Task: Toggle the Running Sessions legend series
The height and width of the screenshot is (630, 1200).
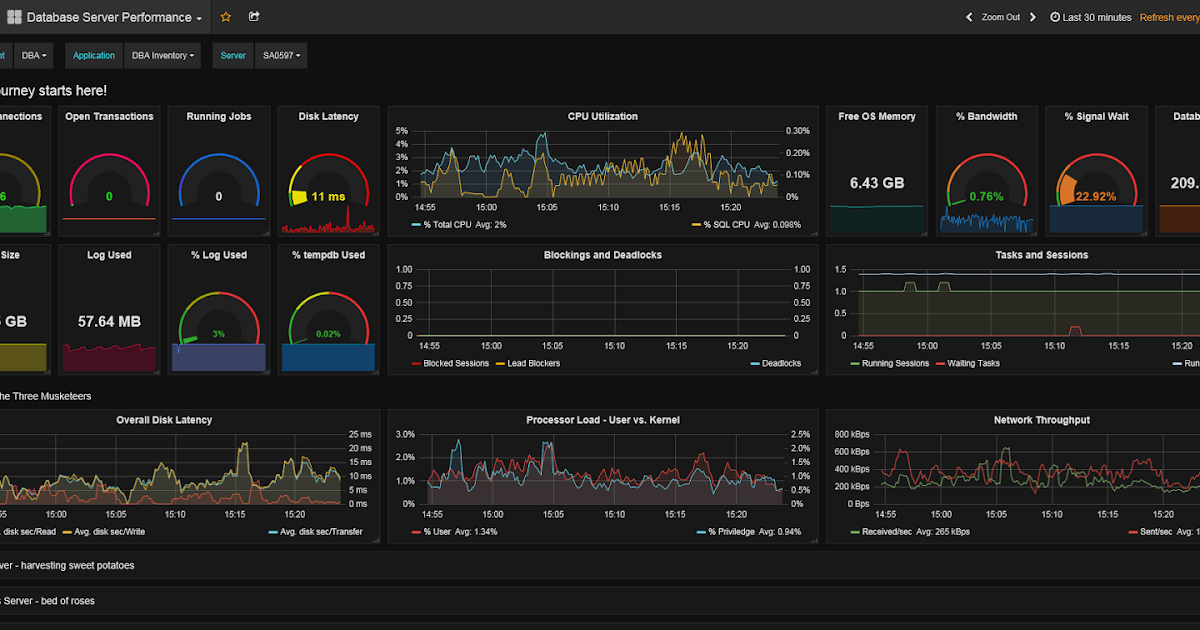Action: click(x=898, y=363)
